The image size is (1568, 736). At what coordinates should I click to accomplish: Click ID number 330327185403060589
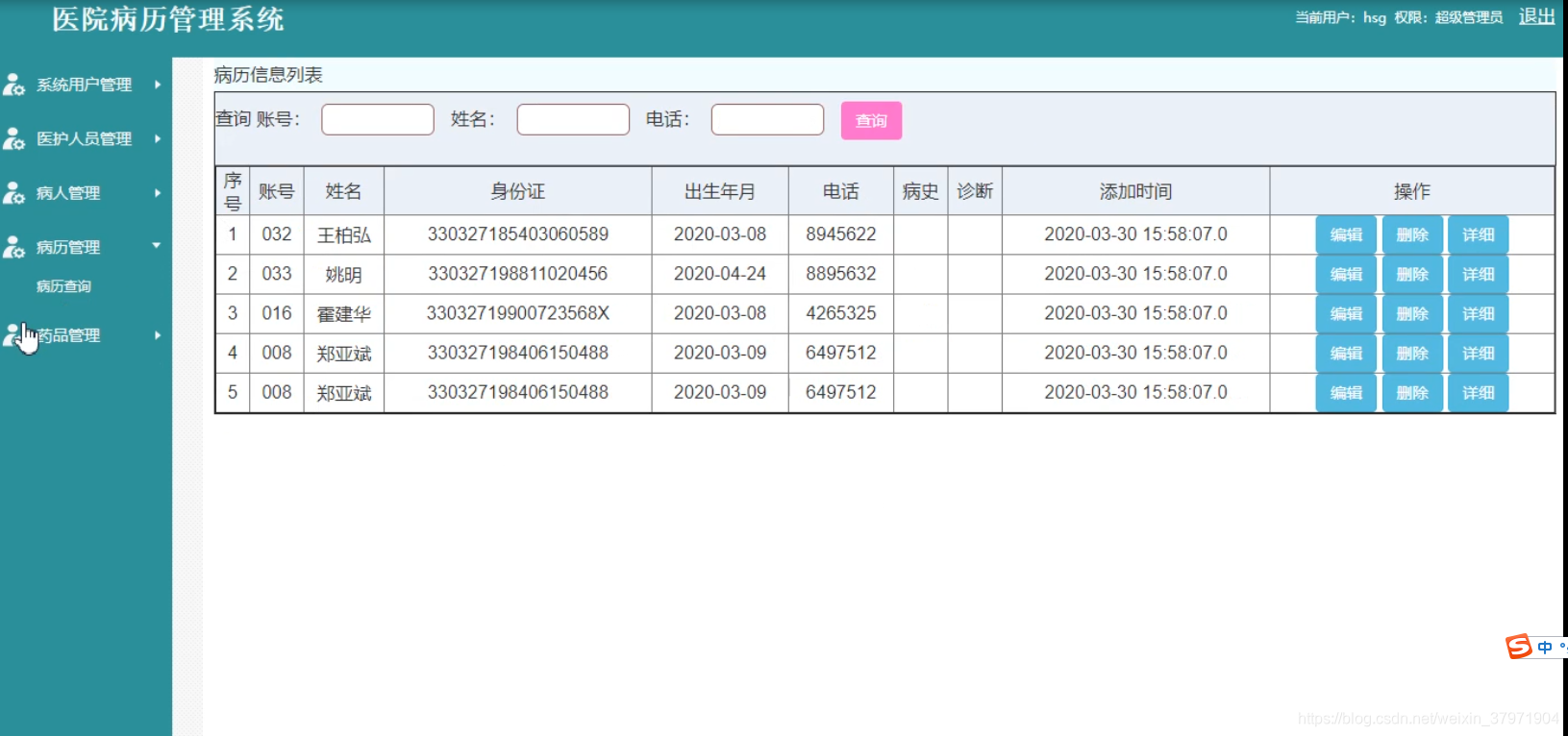[518, 233]
